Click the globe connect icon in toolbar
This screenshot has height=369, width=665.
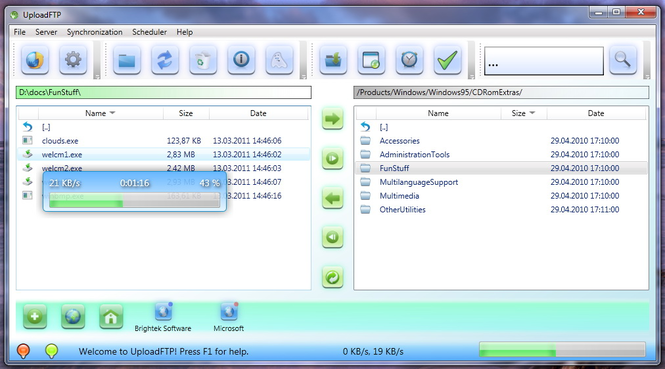(x=35, y=60)
